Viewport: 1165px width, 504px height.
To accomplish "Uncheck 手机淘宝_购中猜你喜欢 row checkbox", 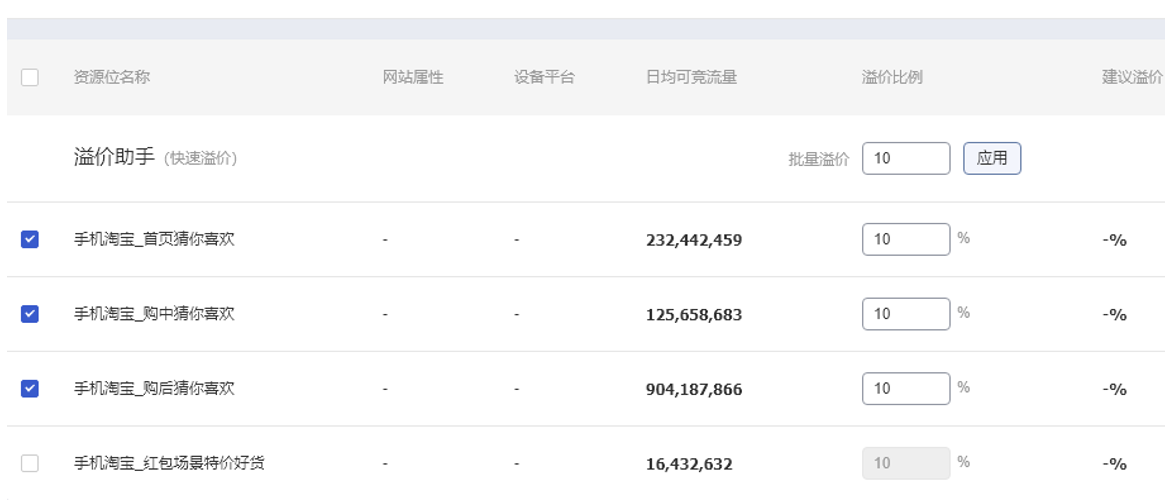I will tap(30, 314).
